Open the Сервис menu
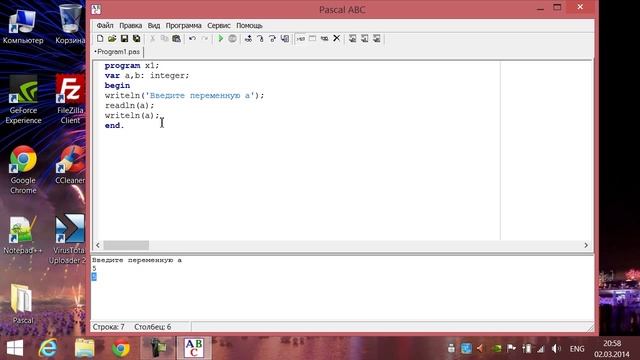 point(219,25)
